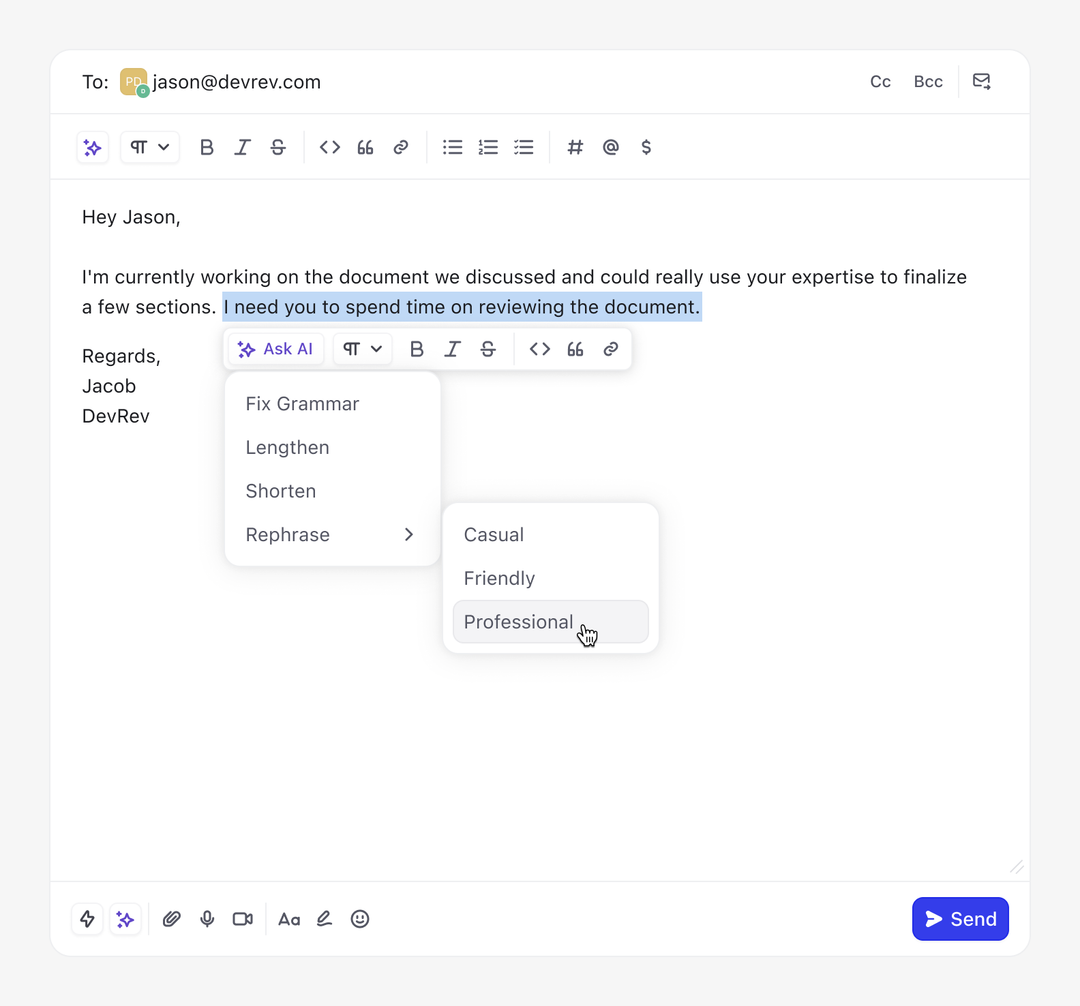Image resolution: width=1080 pixels, height=1006 pixels.
Task: Click the 'Jacob' signature line
Action: coord(109,386)
